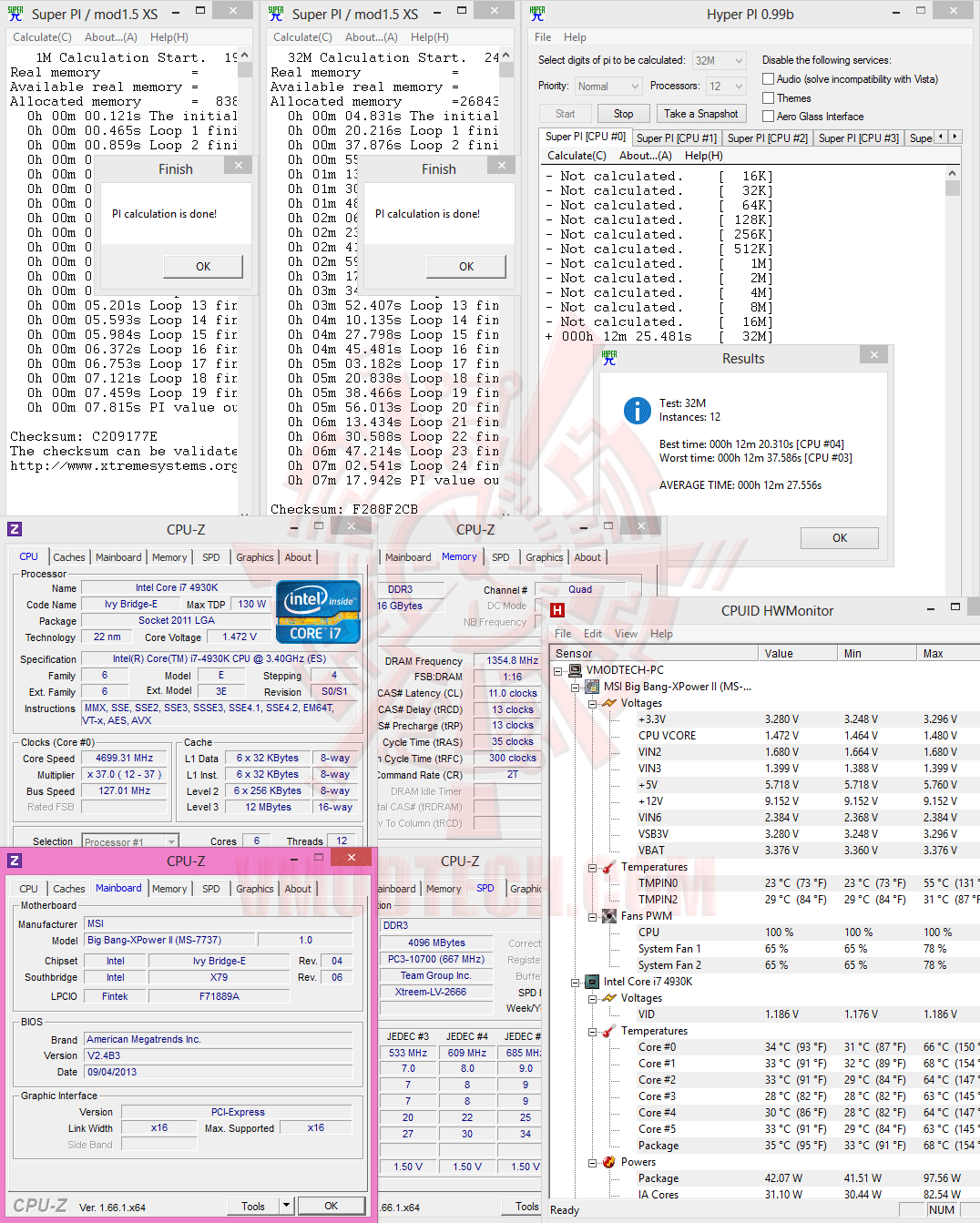980x1223 pixels.
Task: Click the Min column header in HWMonitor
Action: (x=877, y=654)
